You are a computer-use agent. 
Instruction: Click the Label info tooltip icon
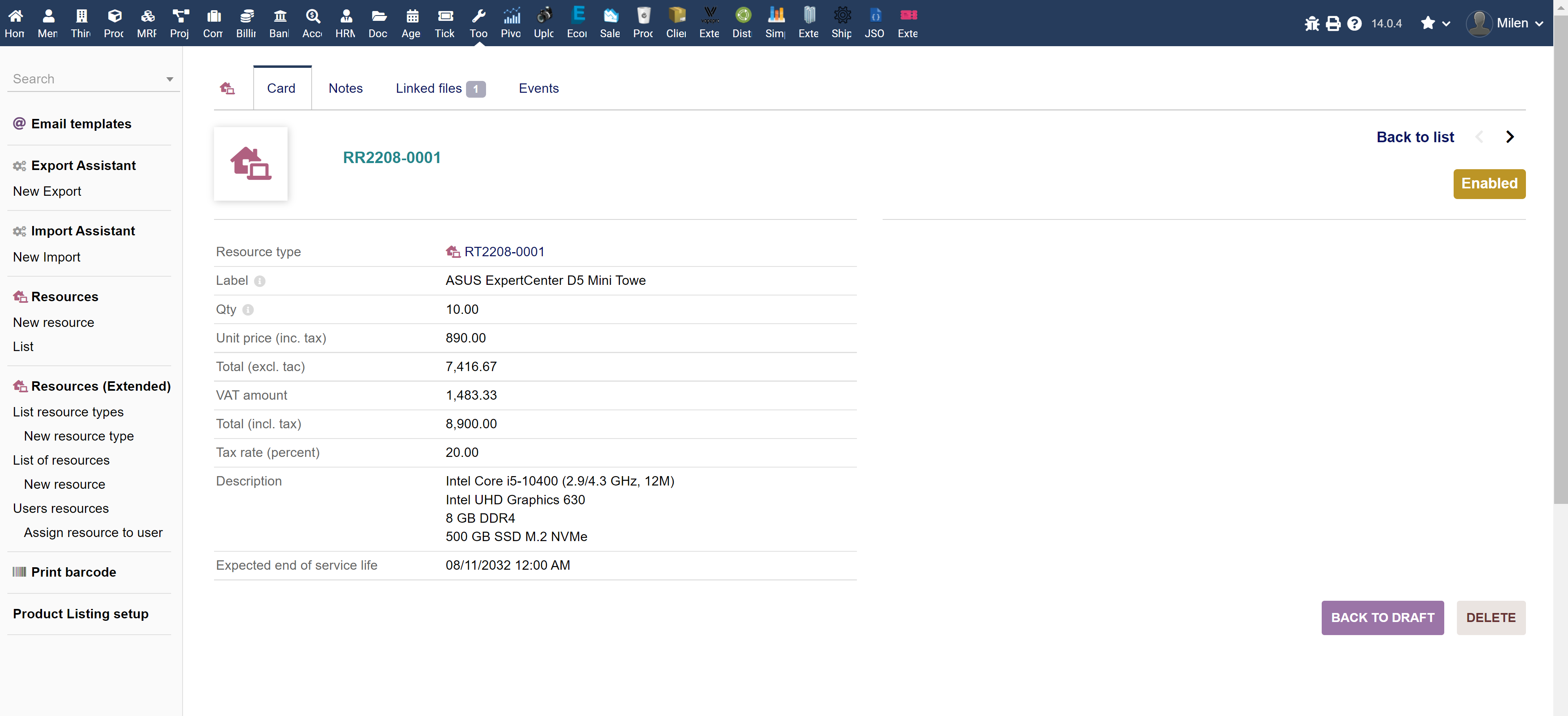(x=260, y=281)
